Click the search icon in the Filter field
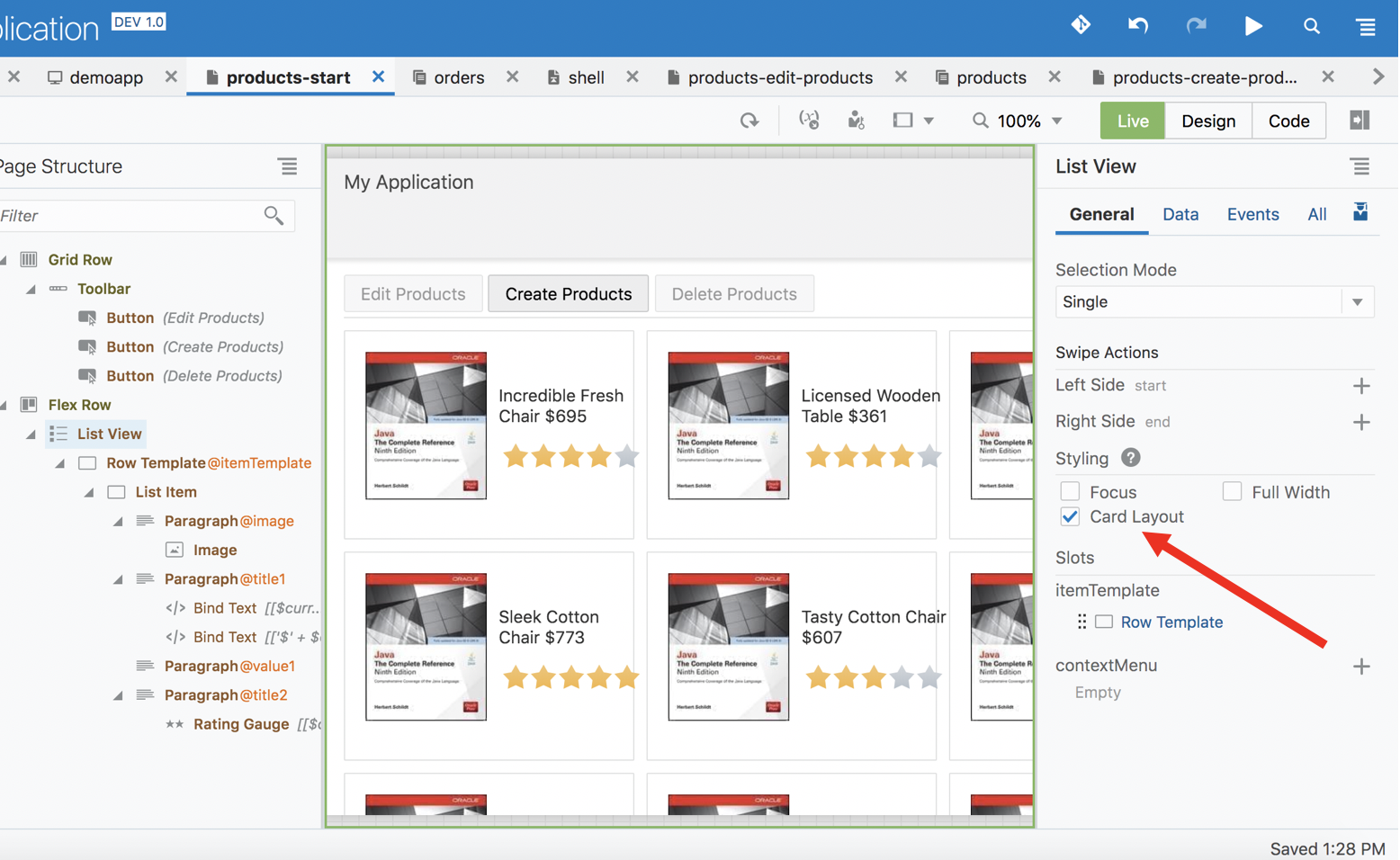This screenshot has width=1400, height=860. pyautogui.click(x=274, y=215)
